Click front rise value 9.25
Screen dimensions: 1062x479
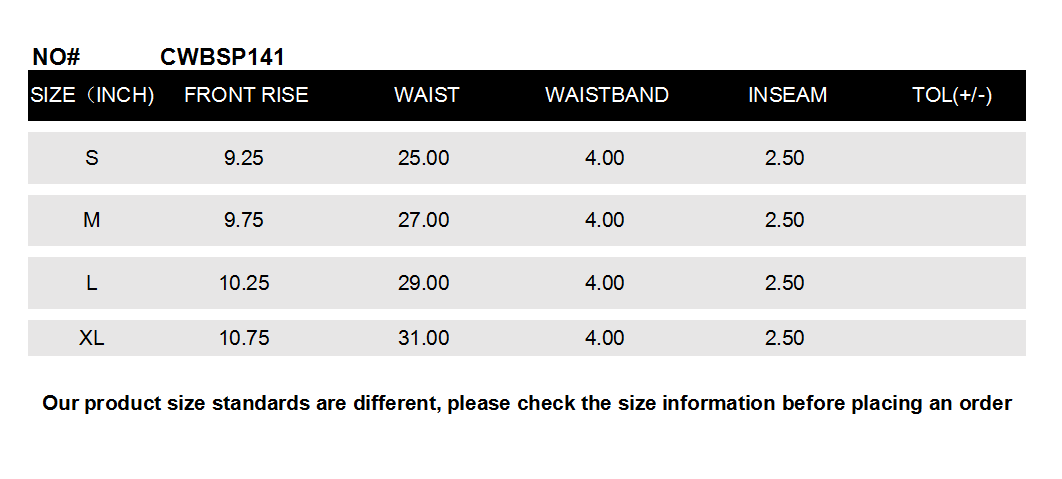[x=244, y=158]
